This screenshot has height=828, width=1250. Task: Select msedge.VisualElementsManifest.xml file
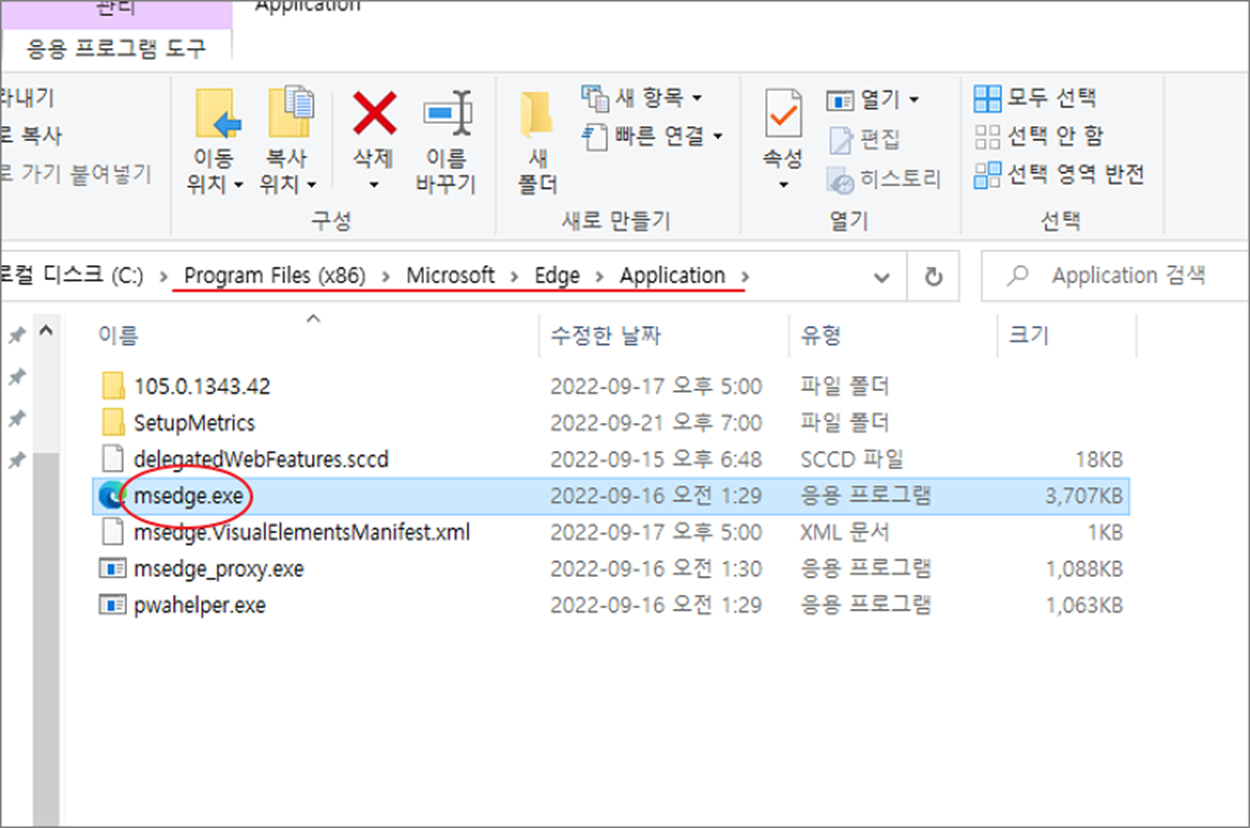302,532
